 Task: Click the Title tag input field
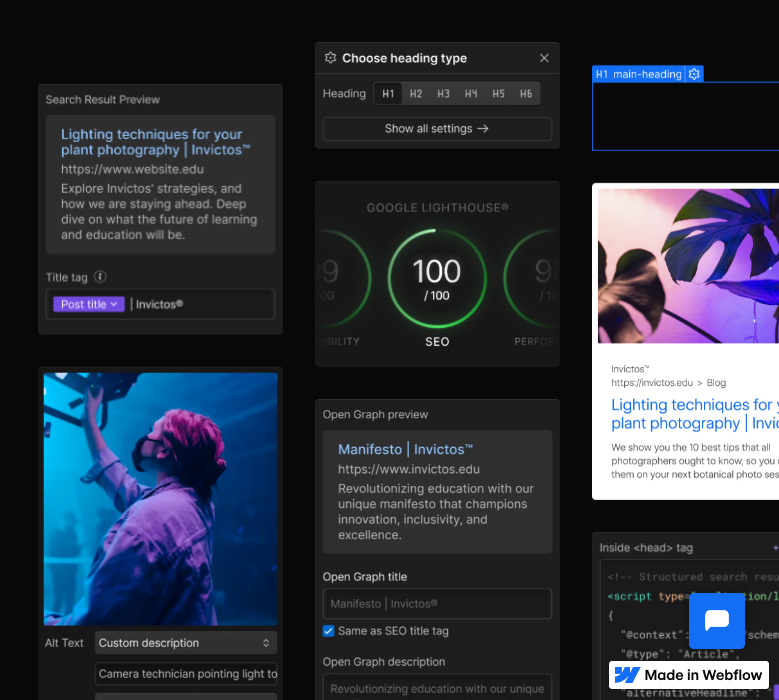160,304
